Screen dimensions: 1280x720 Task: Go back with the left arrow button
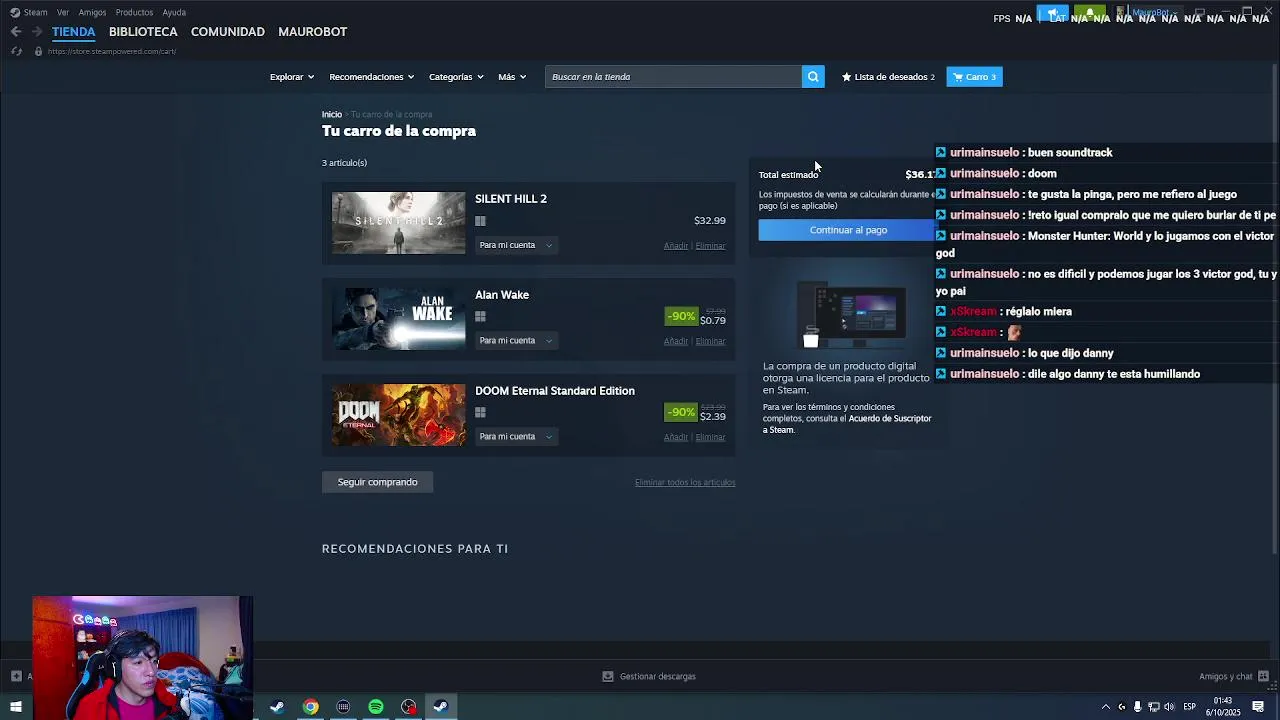(x=16, y=32)
